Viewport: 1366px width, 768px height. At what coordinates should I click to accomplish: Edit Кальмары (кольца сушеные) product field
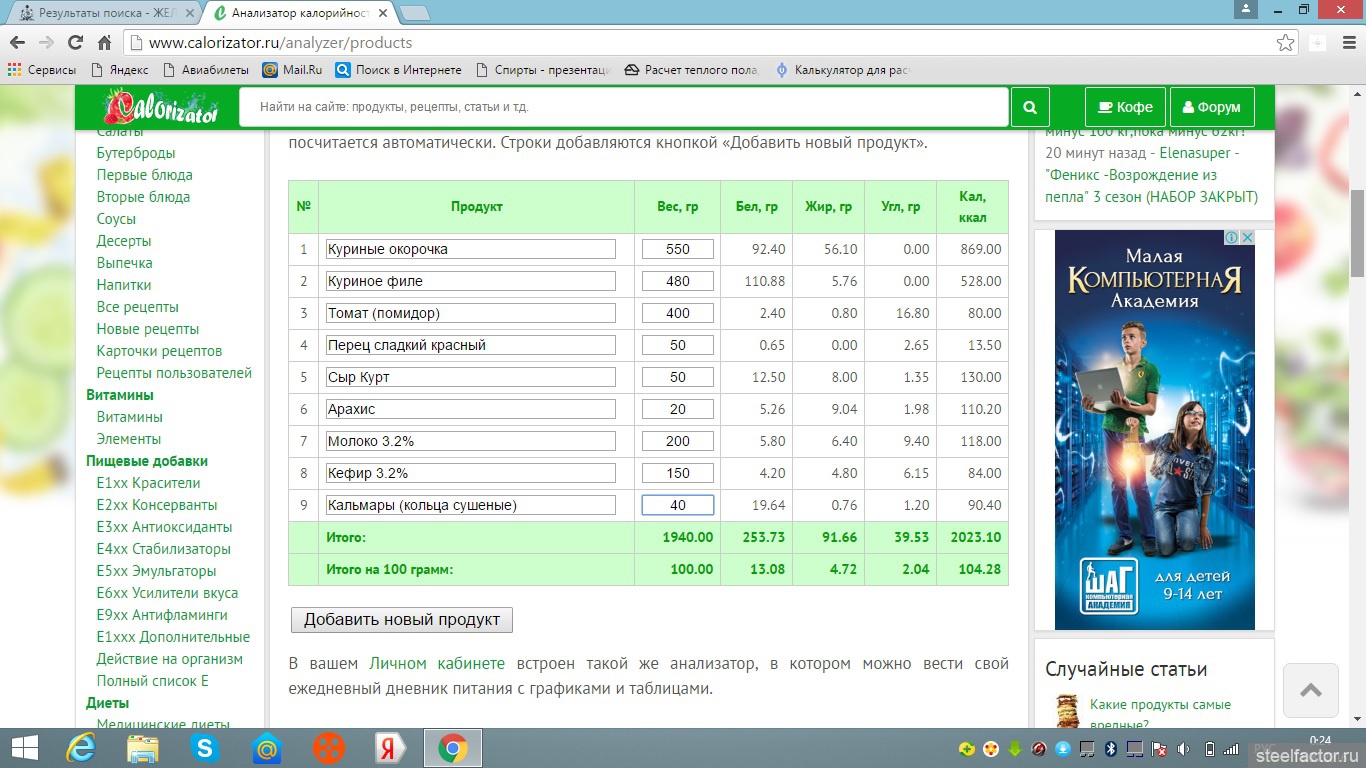[470, 505]
